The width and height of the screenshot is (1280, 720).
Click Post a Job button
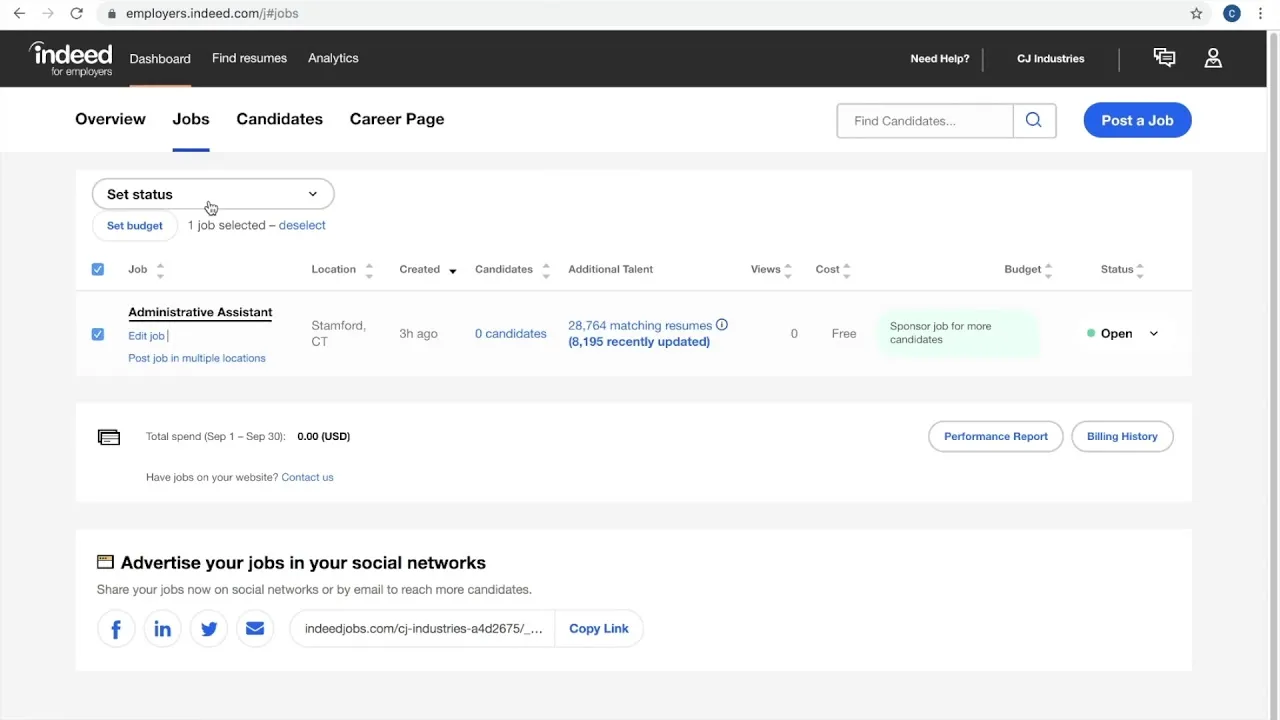point(1137,120)
